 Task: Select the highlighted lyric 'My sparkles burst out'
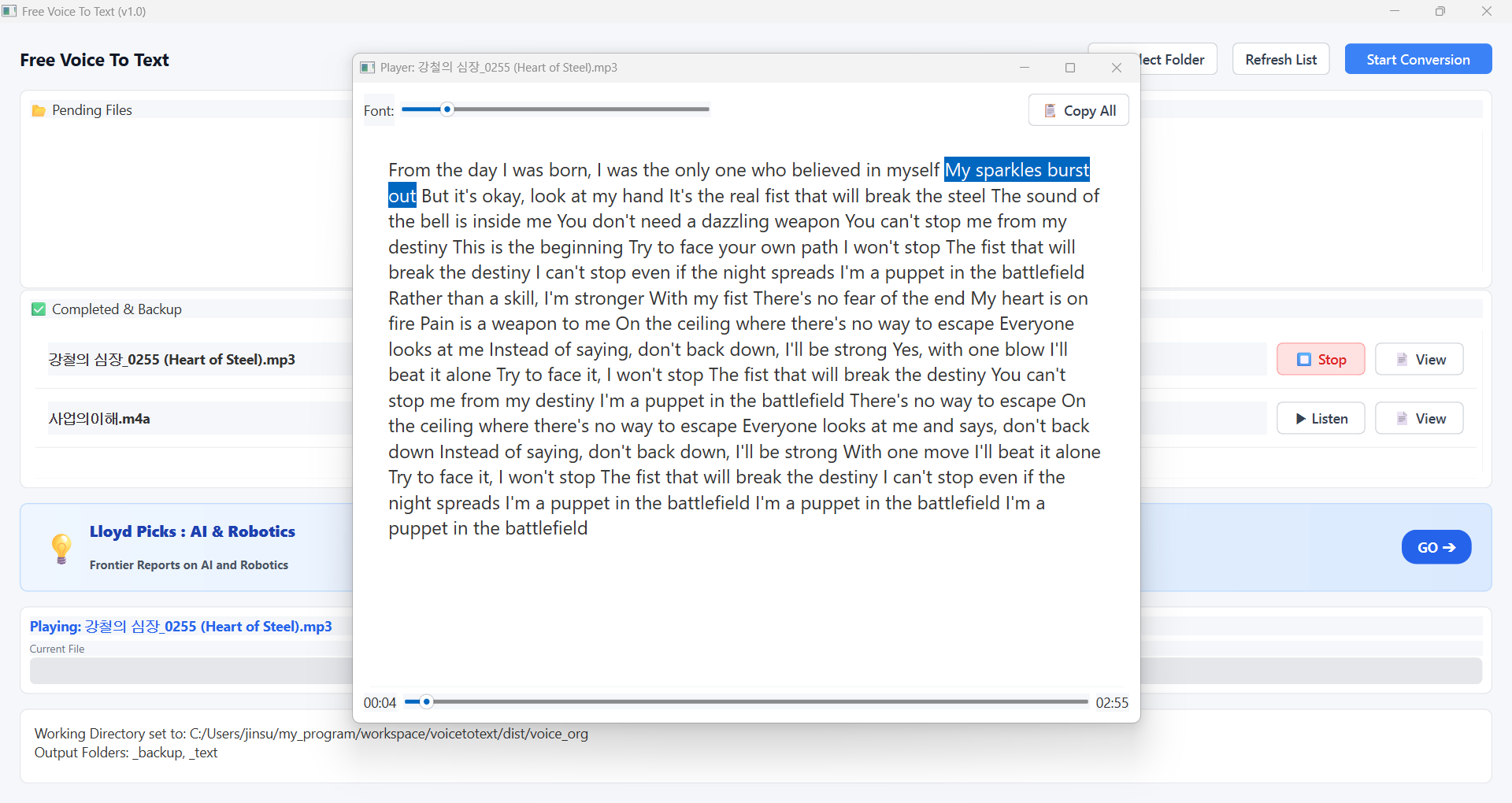pyautogui.click(x=1016, y=169)
